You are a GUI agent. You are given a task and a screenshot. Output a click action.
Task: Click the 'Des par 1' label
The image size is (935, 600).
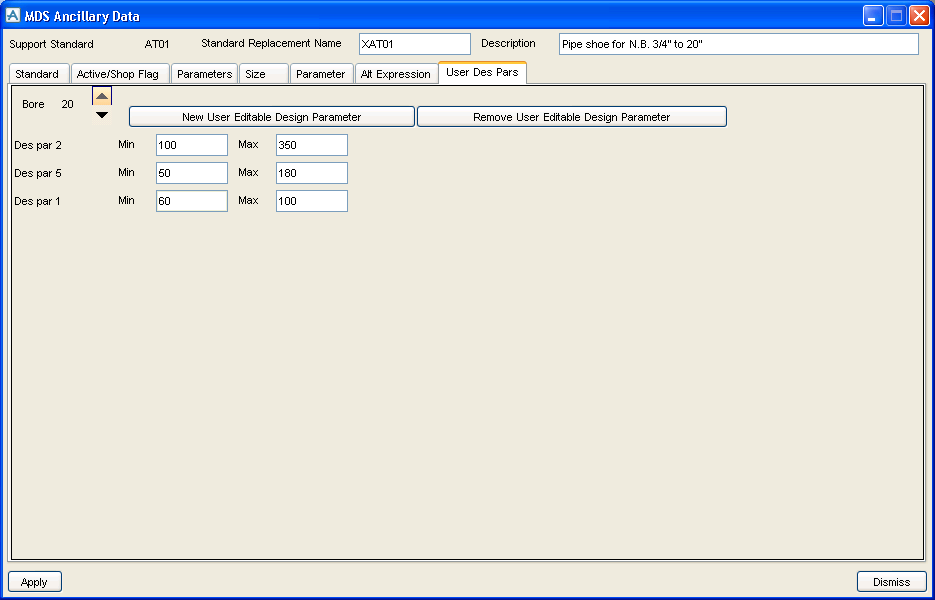pos(38,201)
